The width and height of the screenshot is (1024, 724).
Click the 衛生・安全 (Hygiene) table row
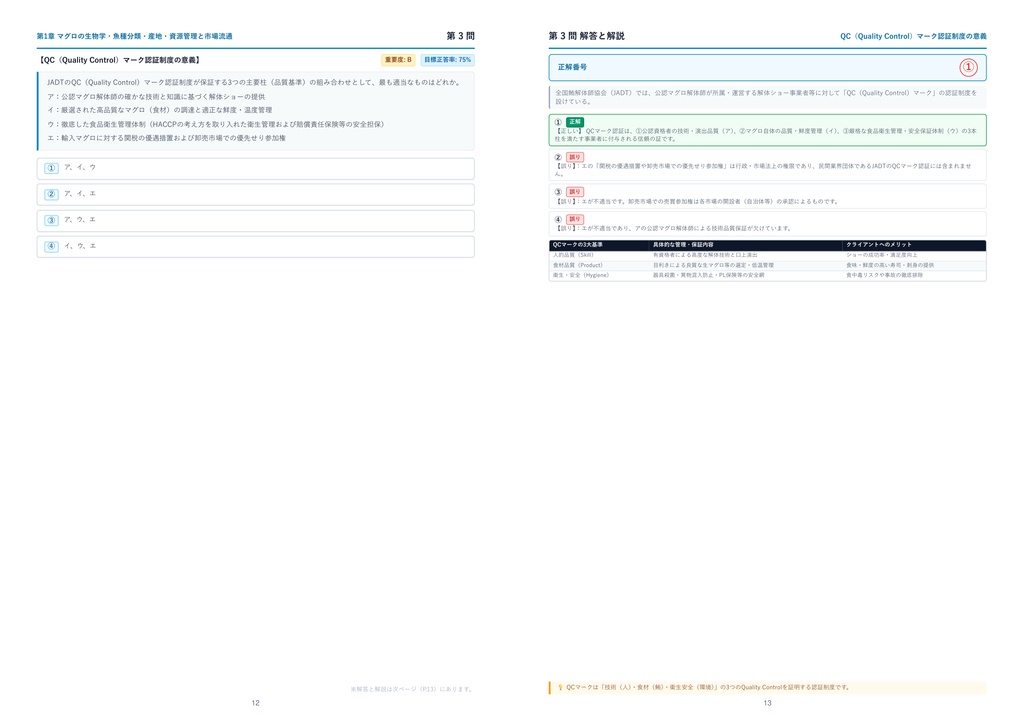click(x=767, y=275)
